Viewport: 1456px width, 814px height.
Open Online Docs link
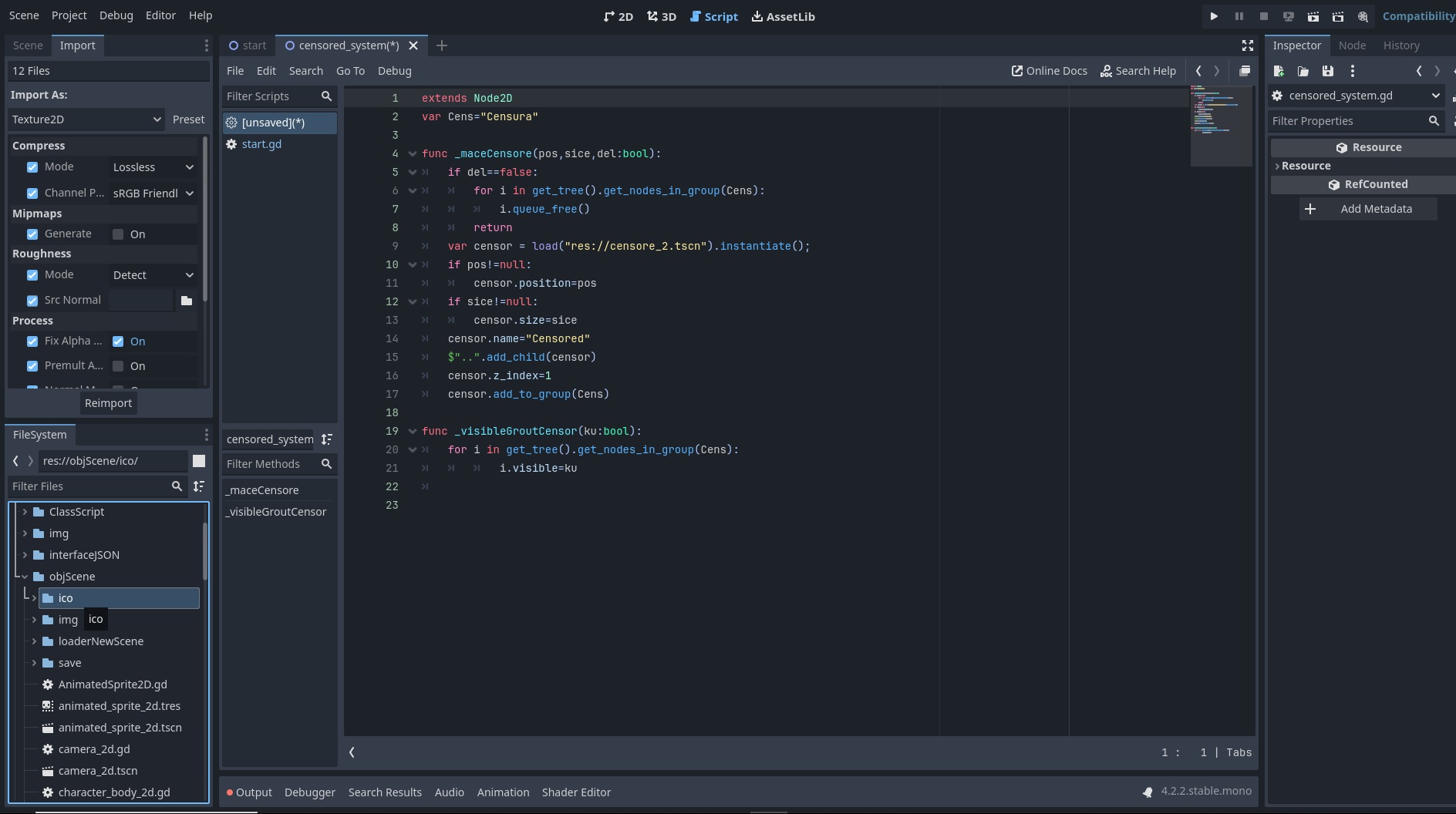(1049, 71)
